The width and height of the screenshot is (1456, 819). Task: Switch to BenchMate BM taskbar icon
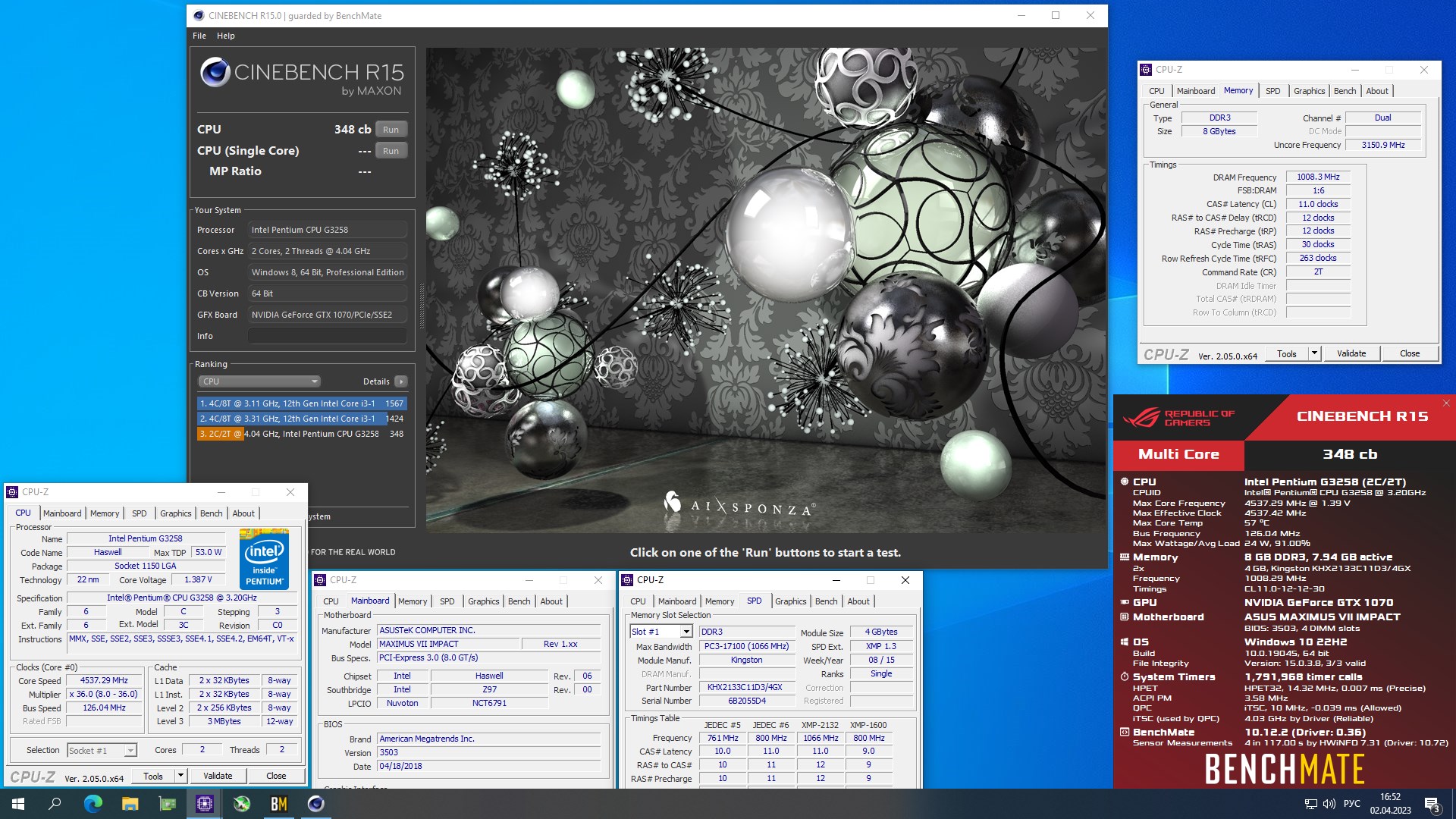click(x=278, y=804)
